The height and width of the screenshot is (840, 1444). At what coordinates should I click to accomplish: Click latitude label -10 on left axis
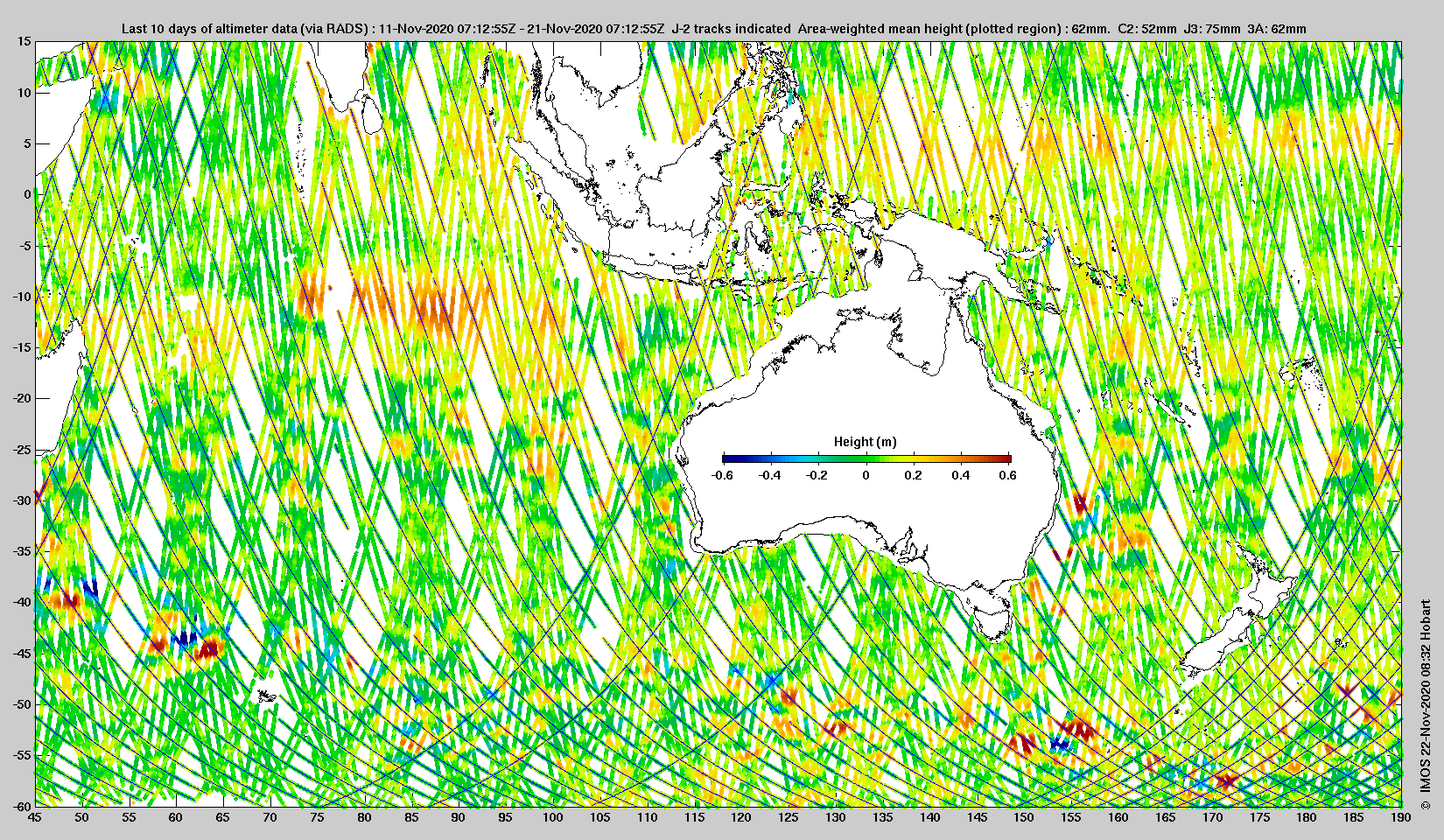pos(21,297)
